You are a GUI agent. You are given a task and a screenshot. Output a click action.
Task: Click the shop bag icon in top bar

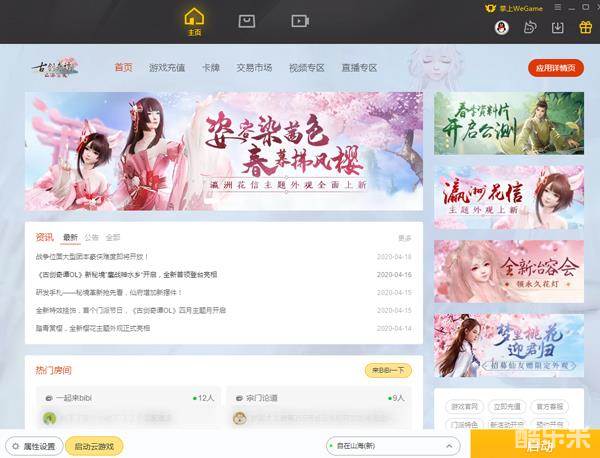(x=247, y=20)
